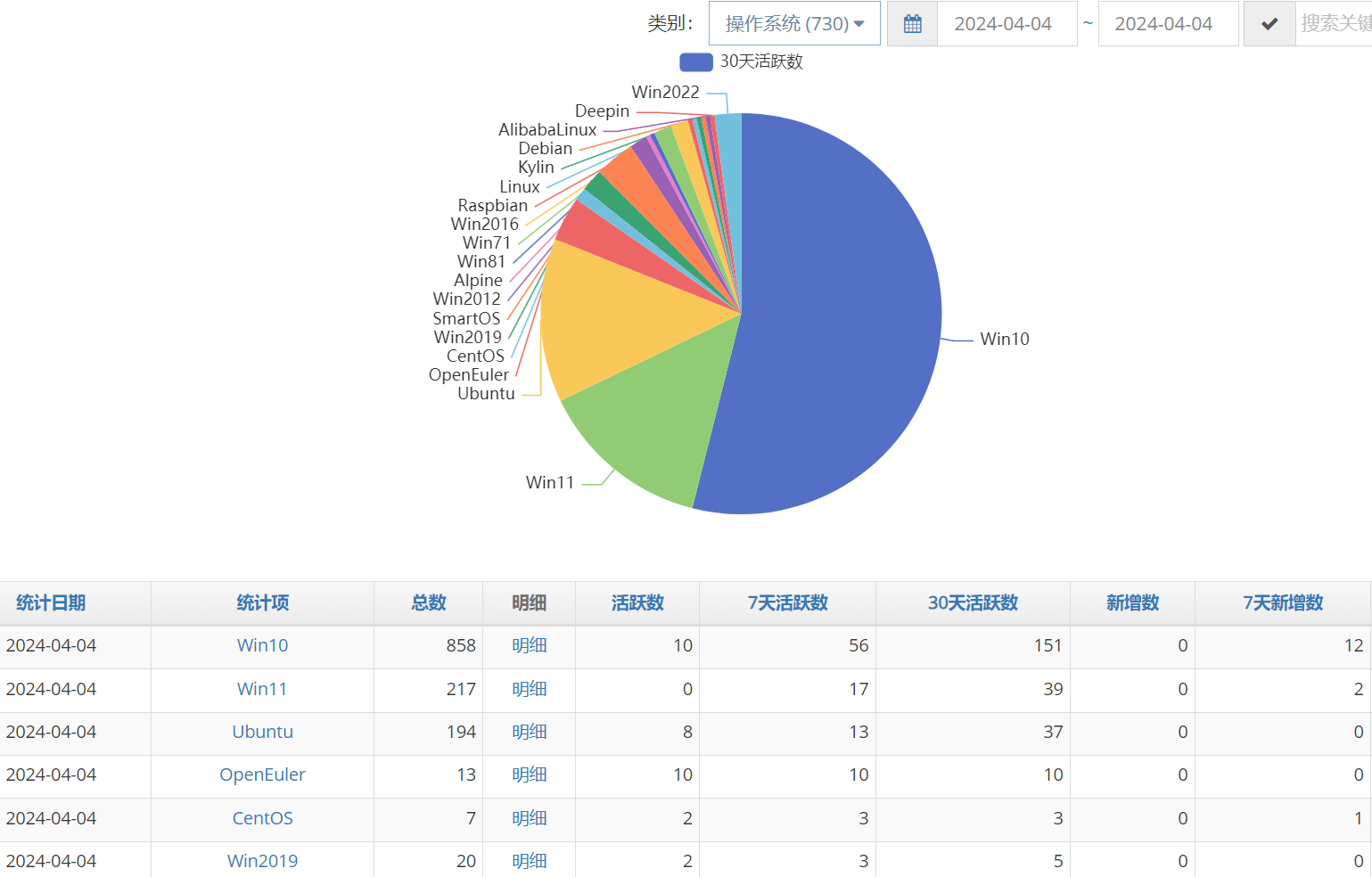This screenshot has height=877, width=1372.
Task: Open 明细 details for Win11 row
Action: (530, 689)
